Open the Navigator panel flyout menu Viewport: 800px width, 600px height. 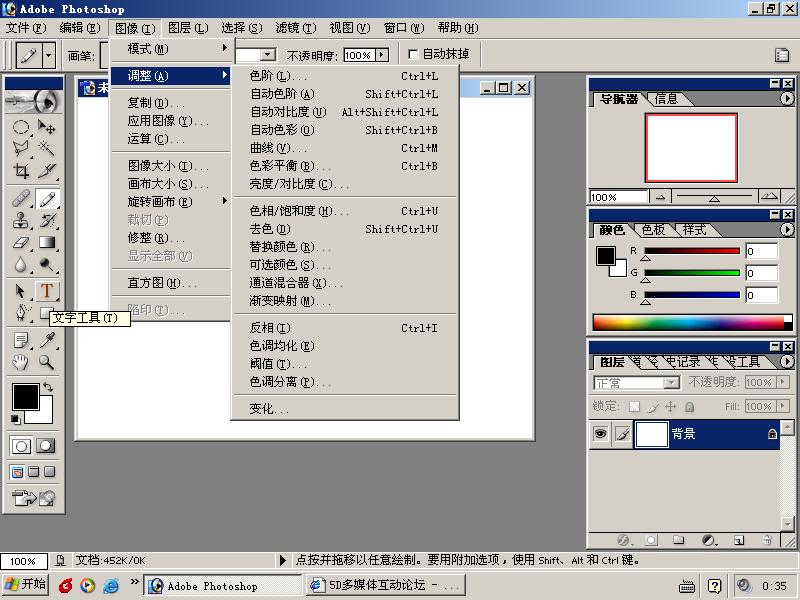pyautogui.click(x=787, y=98)
